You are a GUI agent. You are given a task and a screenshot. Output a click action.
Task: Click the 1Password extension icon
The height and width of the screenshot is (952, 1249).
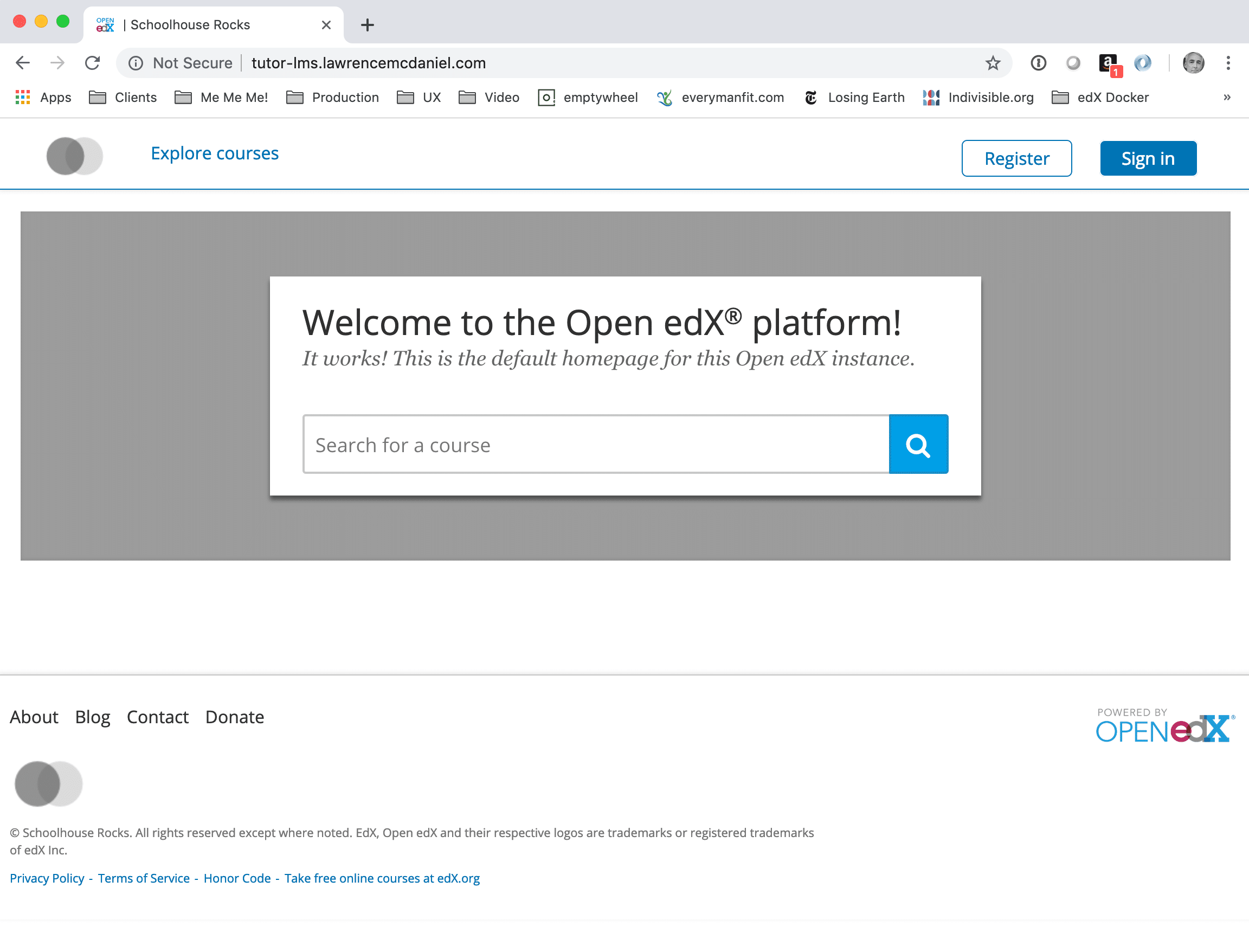[x=1038, y=63]
